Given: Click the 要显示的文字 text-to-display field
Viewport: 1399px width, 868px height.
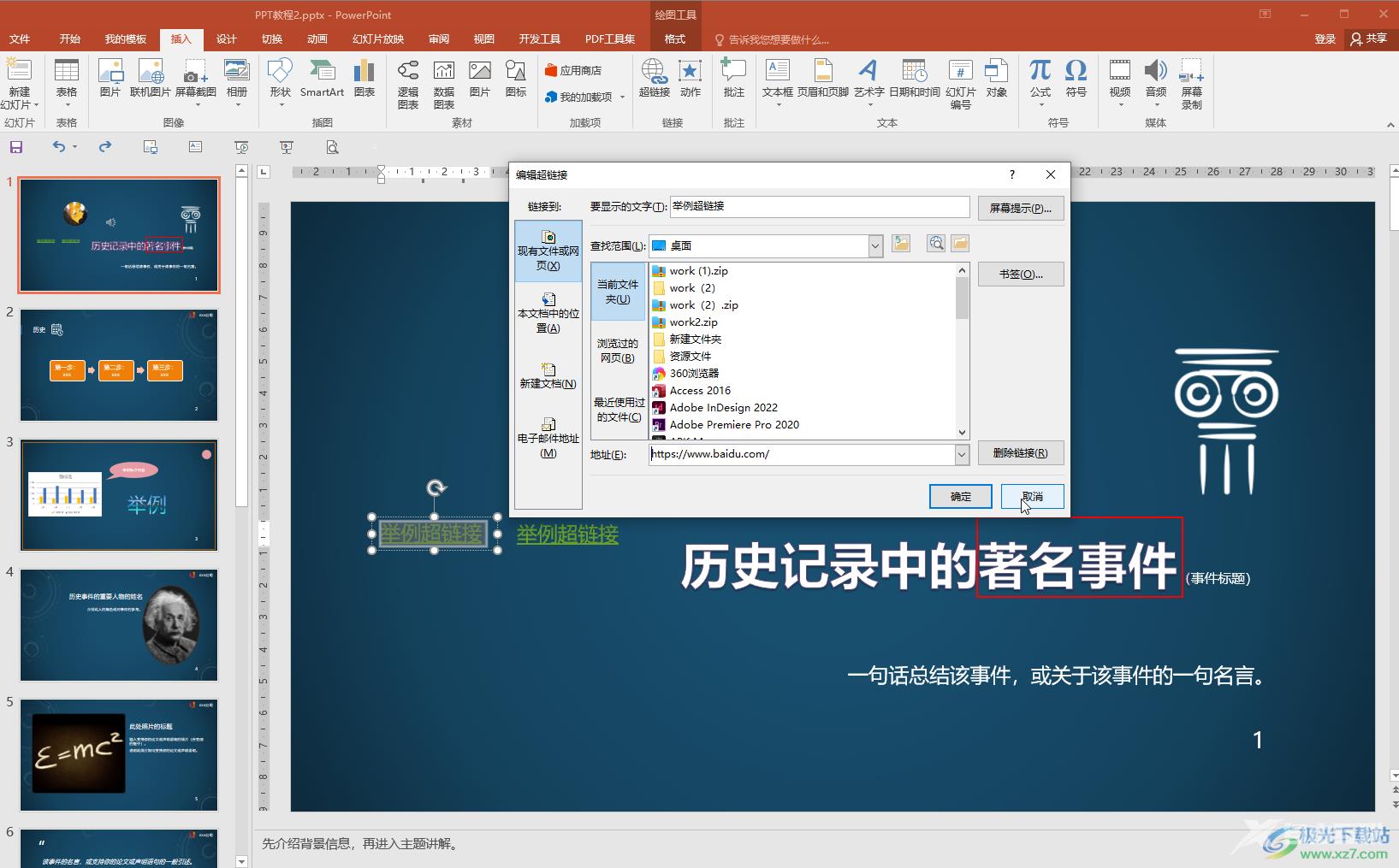Looking at the screenshot, I should (820, 206).
